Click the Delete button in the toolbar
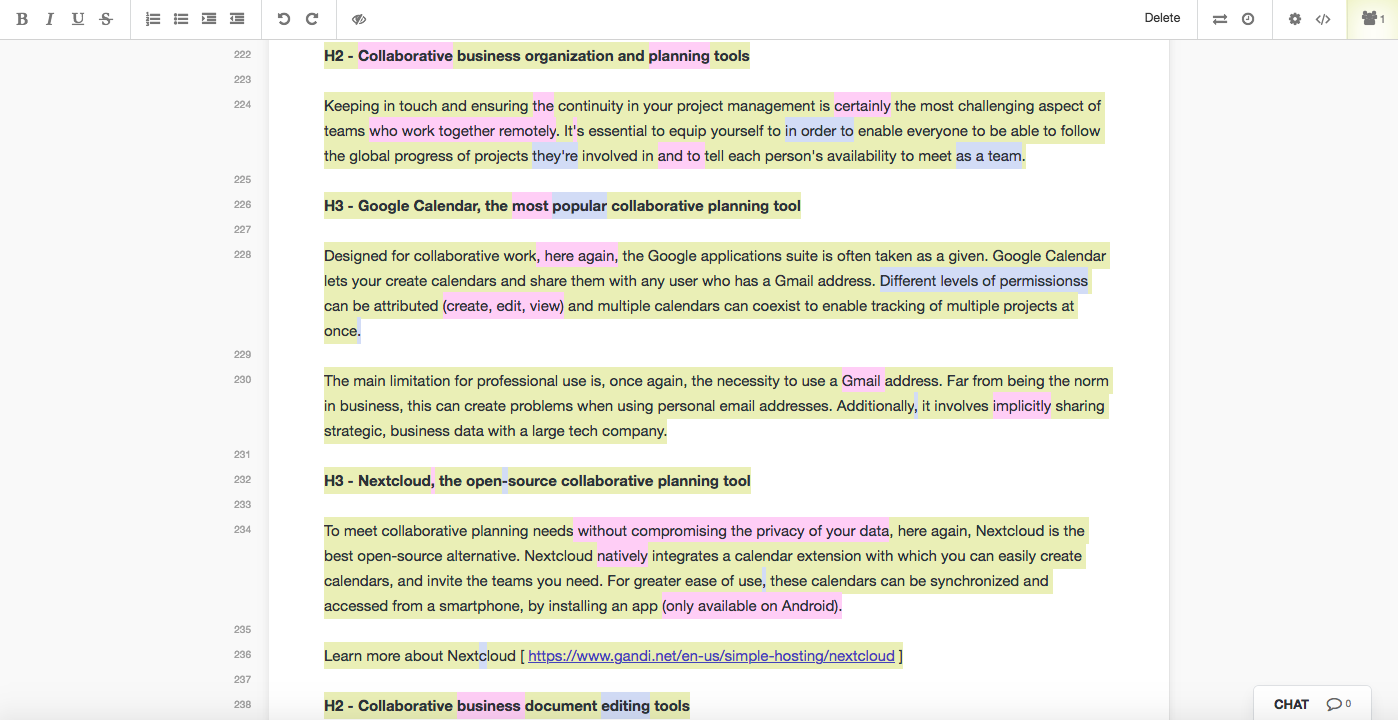 click(1162, 18)
